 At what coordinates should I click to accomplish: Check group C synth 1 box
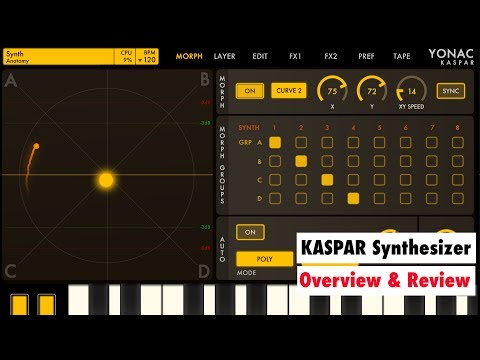tap(275, 180)
